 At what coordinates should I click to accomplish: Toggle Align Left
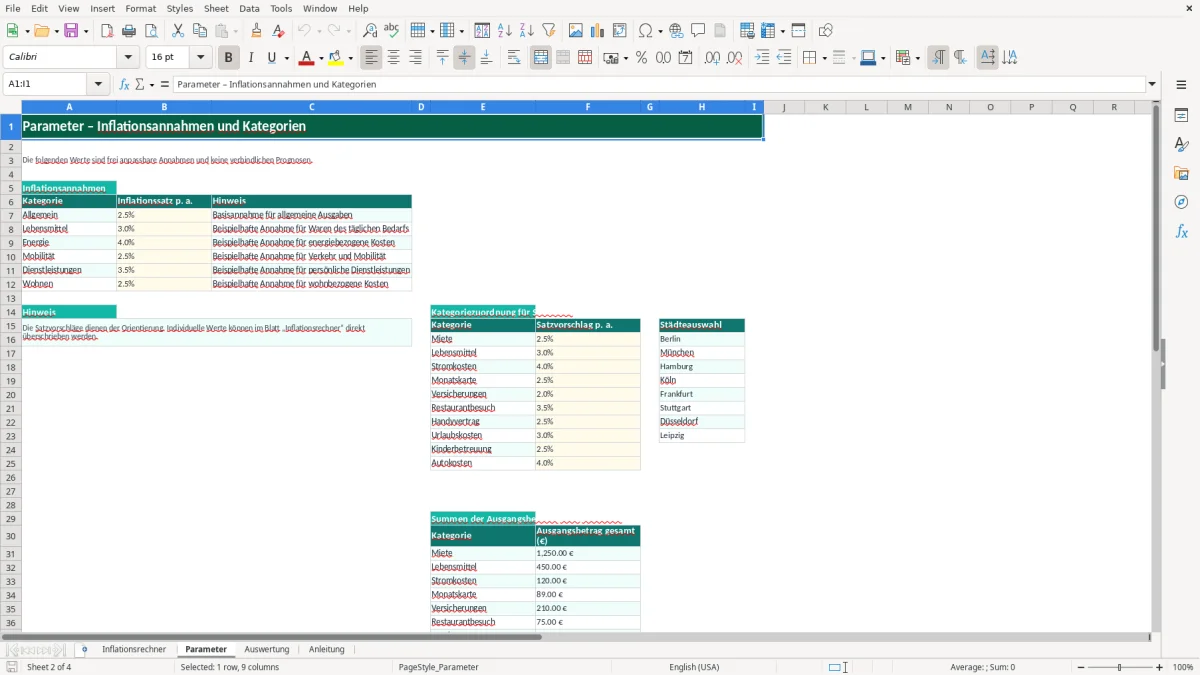point(371,58)
